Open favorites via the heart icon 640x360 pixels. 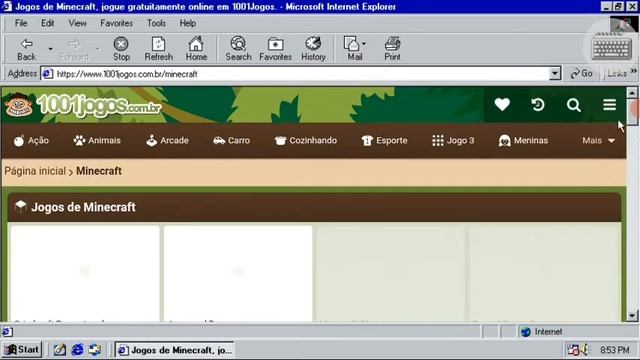click(502, 104)
